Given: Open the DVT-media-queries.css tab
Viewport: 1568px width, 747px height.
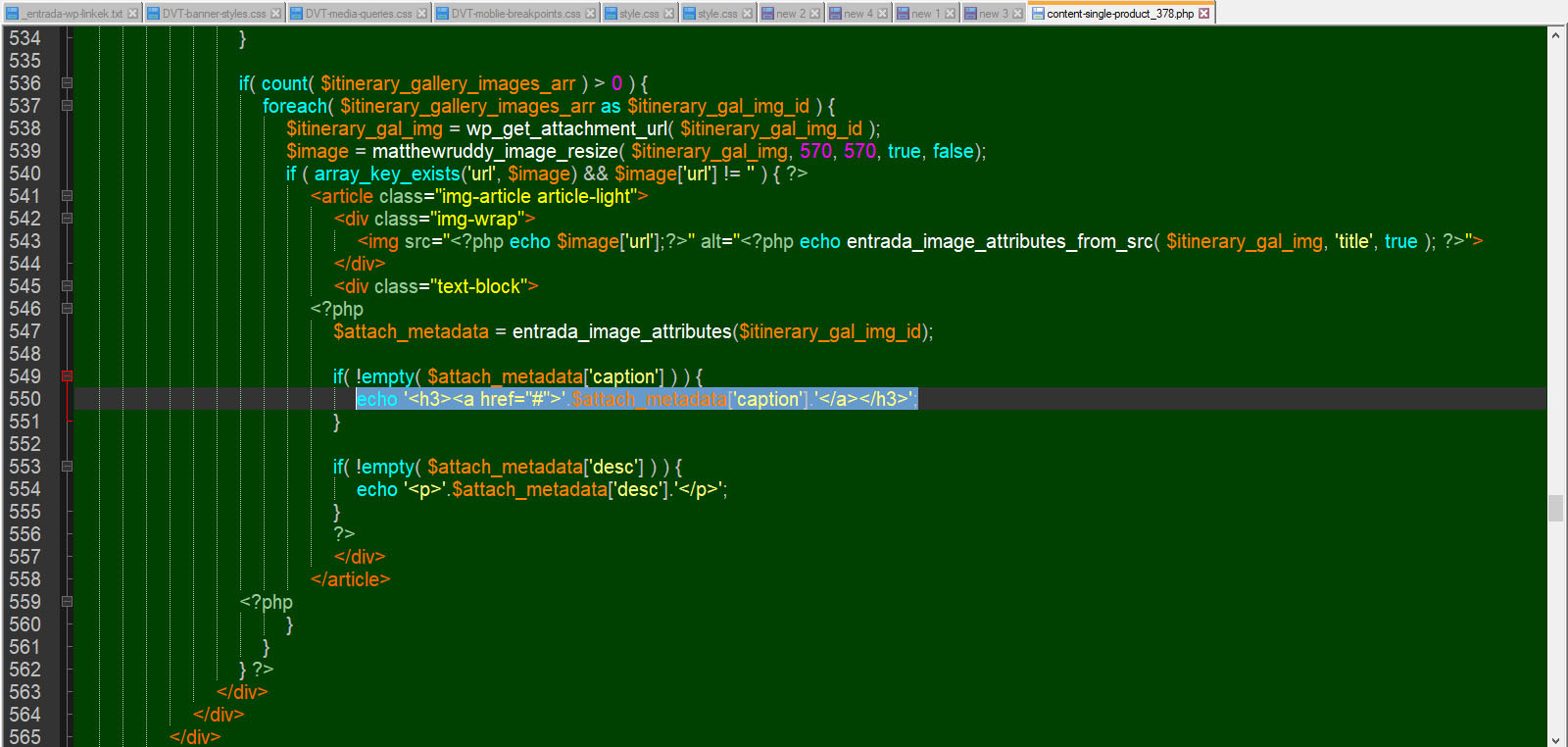Looking at the screenshot, I should click(359, 14).
